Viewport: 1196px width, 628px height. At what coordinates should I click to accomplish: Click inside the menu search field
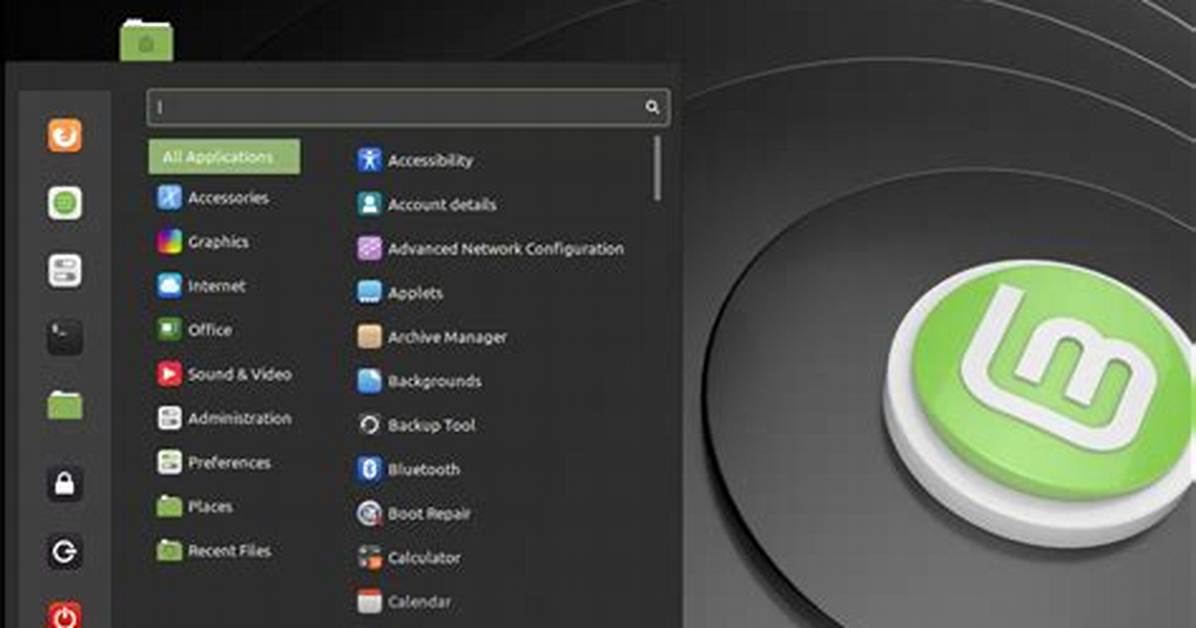[x=409, y=107]
